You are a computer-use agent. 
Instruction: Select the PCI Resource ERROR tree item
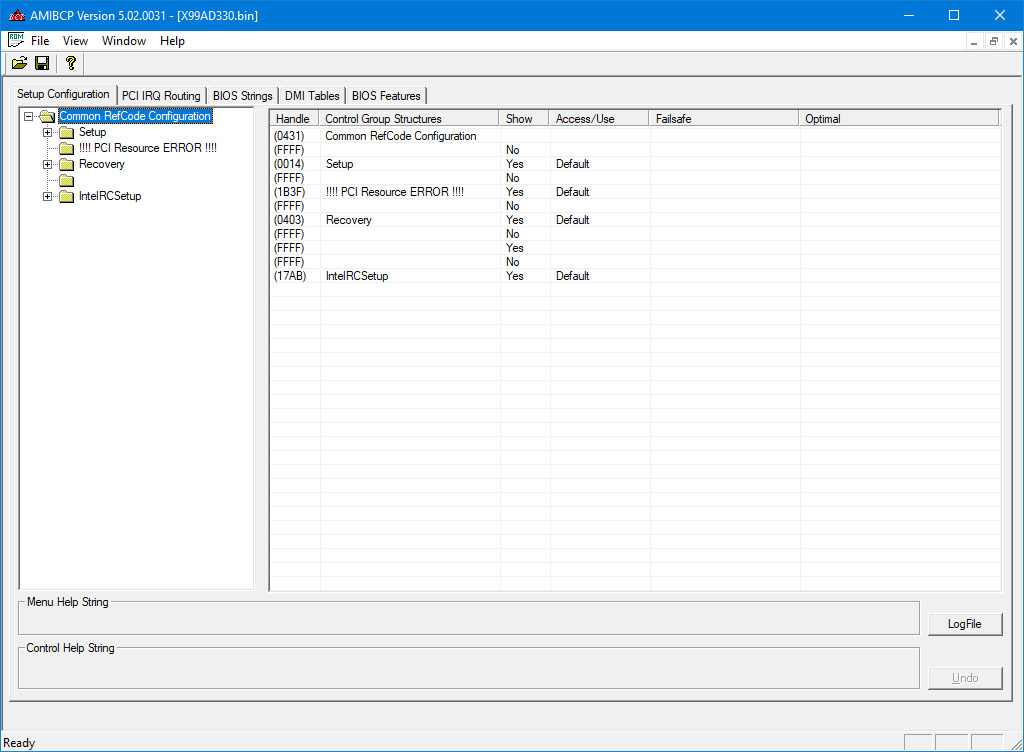tap(147, 148)
